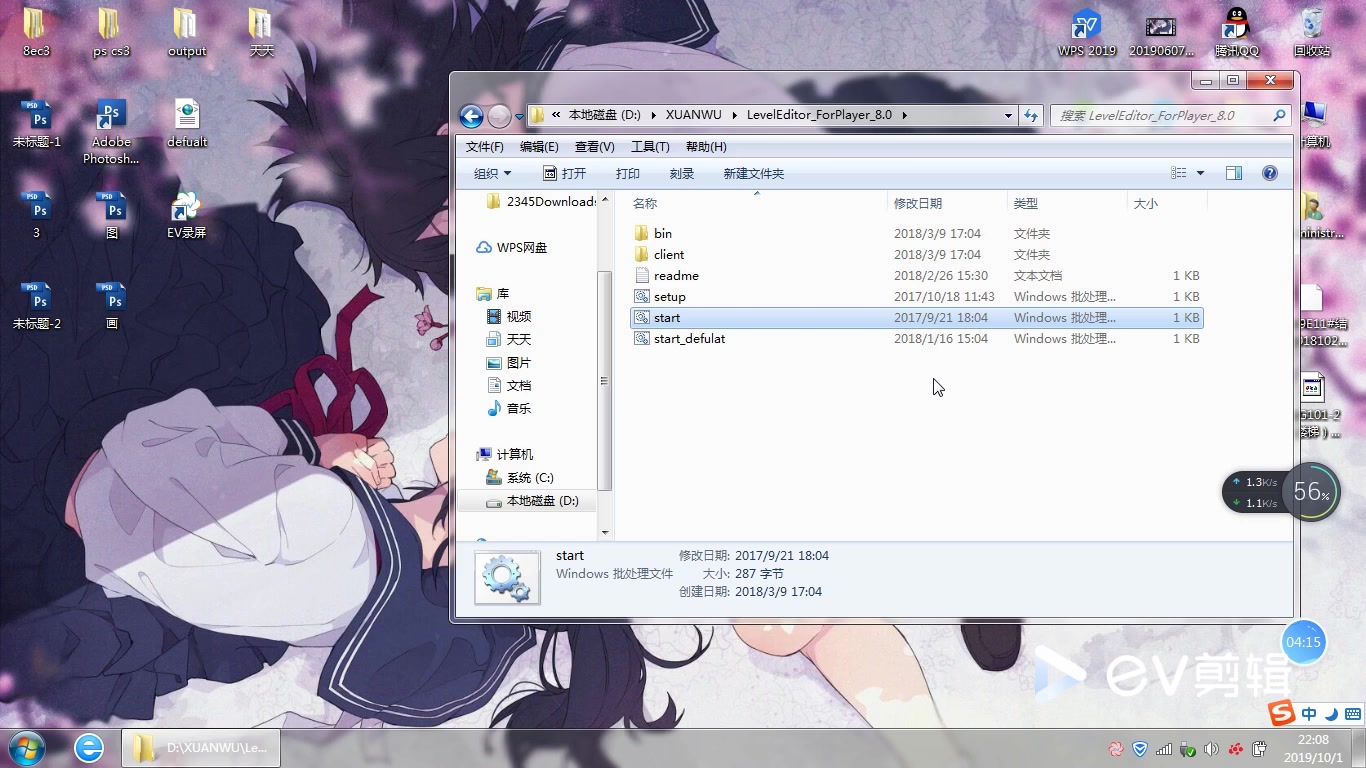The image size is (1366, 768).
Task: Open the network signal tray icon
Action: click(1164, 749)
